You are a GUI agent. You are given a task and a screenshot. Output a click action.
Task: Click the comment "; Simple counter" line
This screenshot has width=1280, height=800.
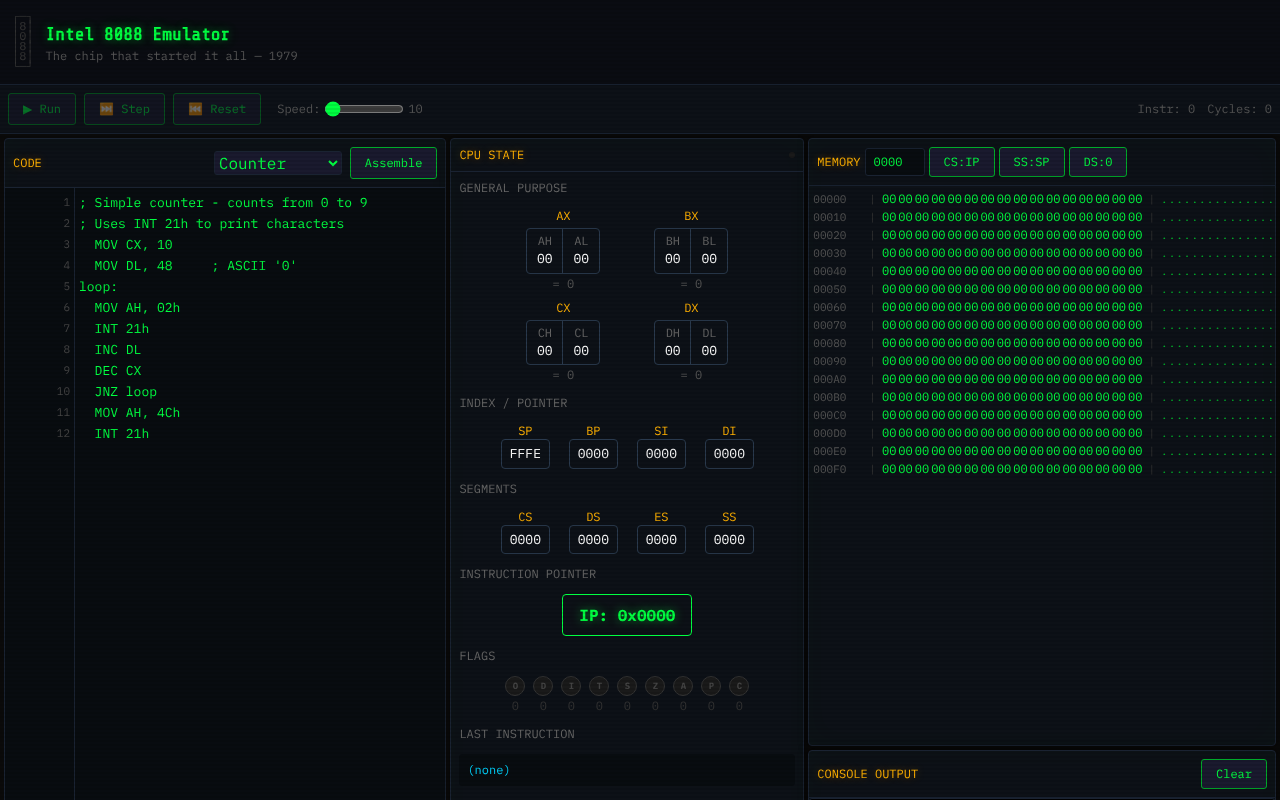tap(223, 203)
